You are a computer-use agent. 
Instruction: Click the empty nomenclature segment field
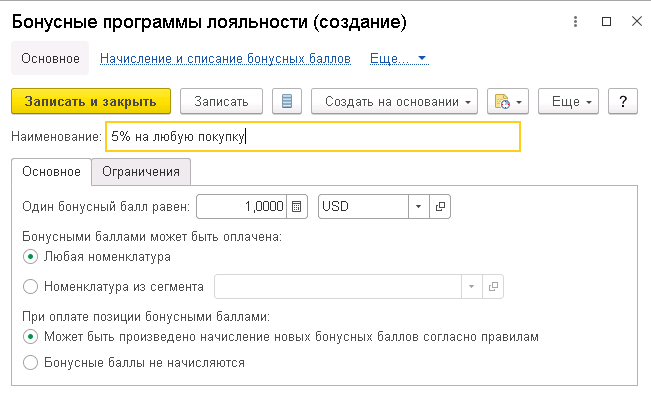click(x=338, y=286)
